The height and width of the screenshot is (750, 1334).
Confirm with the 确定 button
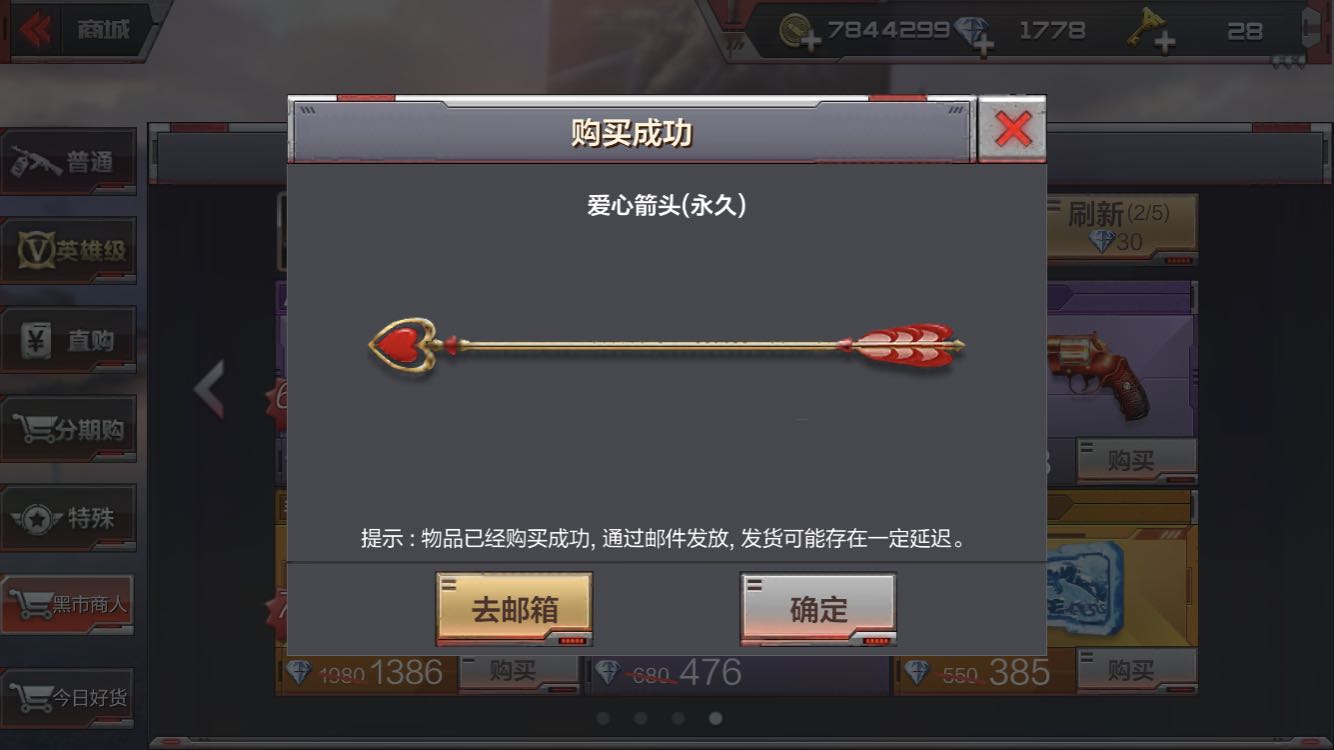point(818,609)
